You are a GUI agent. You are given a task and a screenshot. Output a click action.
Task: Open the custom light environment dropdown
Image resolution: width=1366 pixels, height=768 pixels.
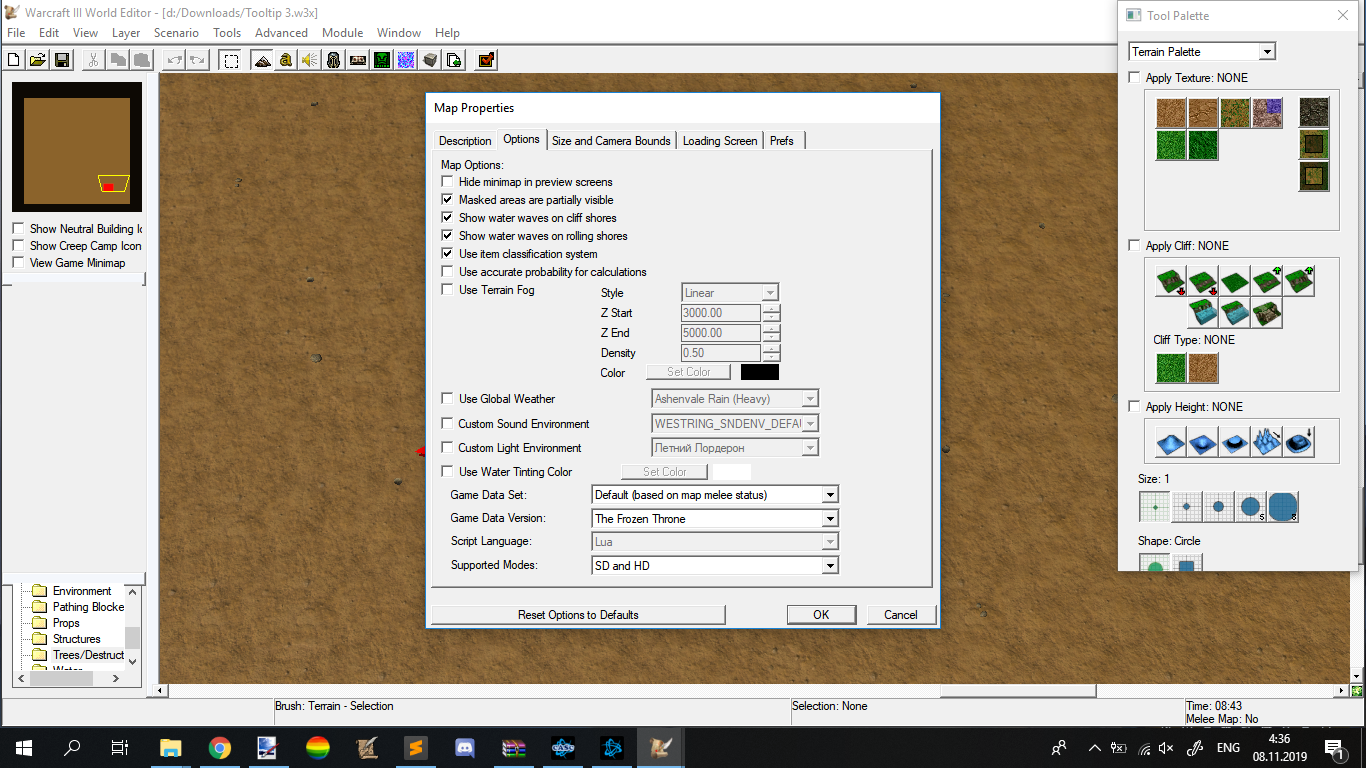click(x=735, y=448)
